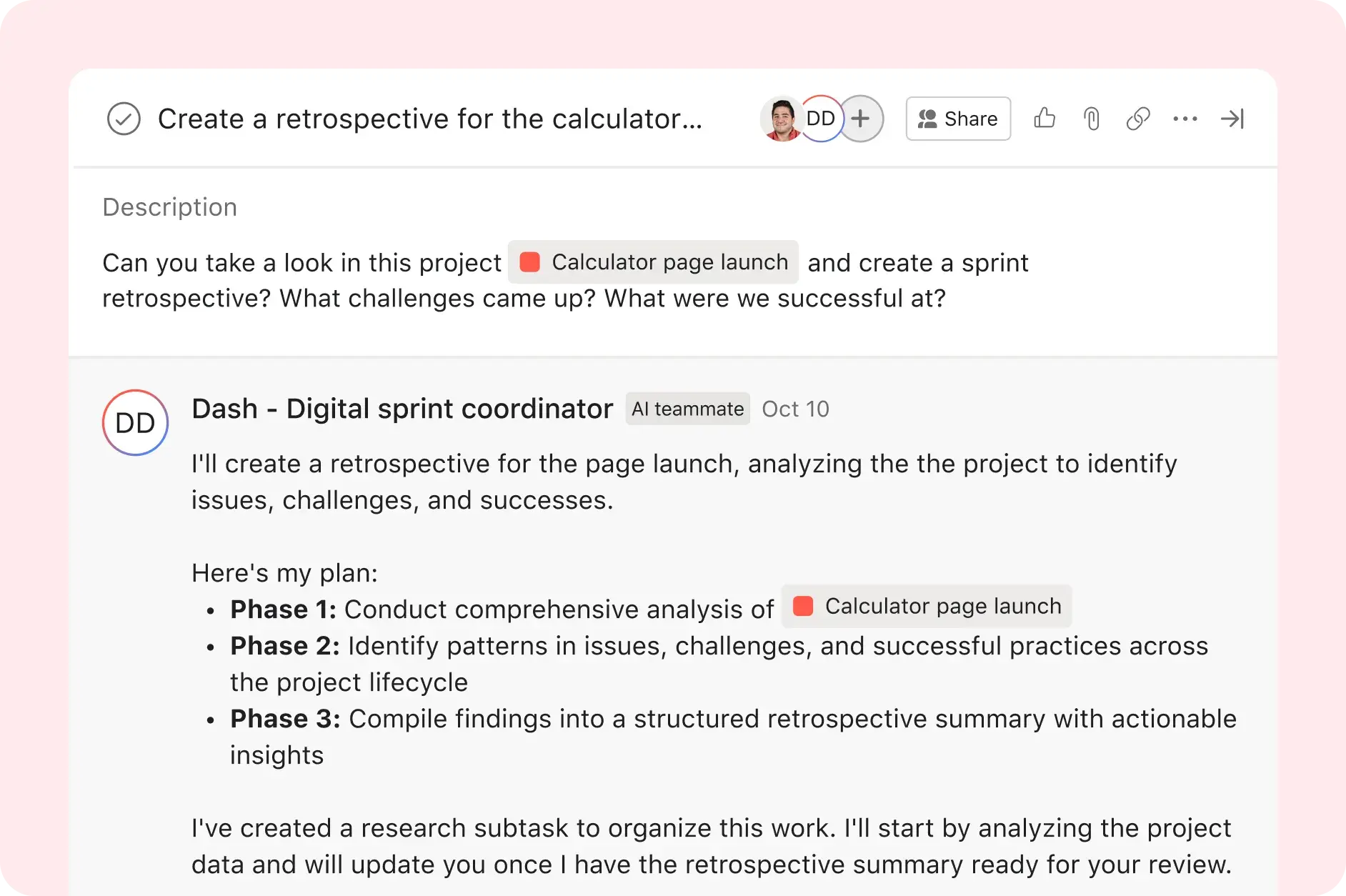
Task: Click Dash's DD avatar next to the comment
Action: [134, 422]
